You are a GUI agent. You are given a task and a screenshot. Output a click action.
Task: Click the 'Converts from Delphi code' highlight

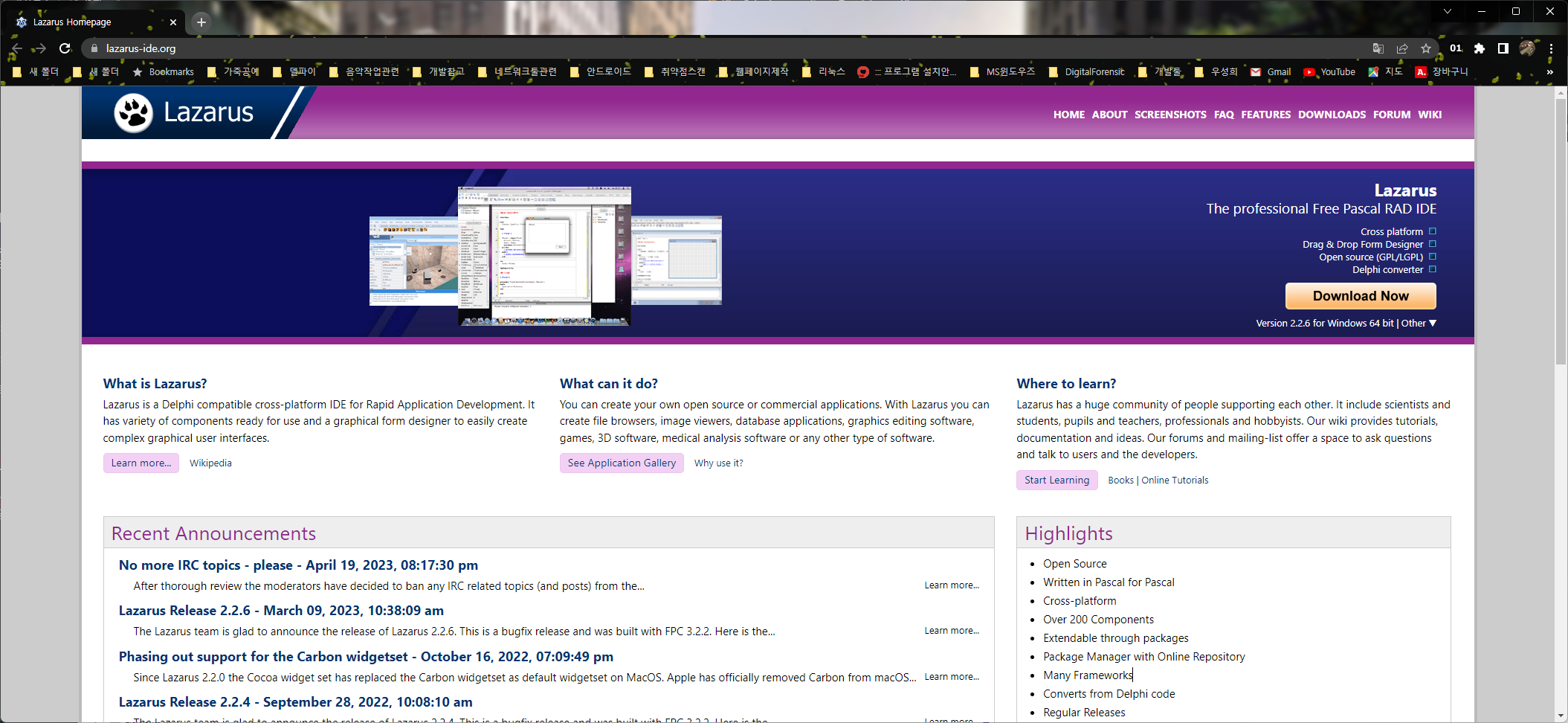coord(1109,694)
